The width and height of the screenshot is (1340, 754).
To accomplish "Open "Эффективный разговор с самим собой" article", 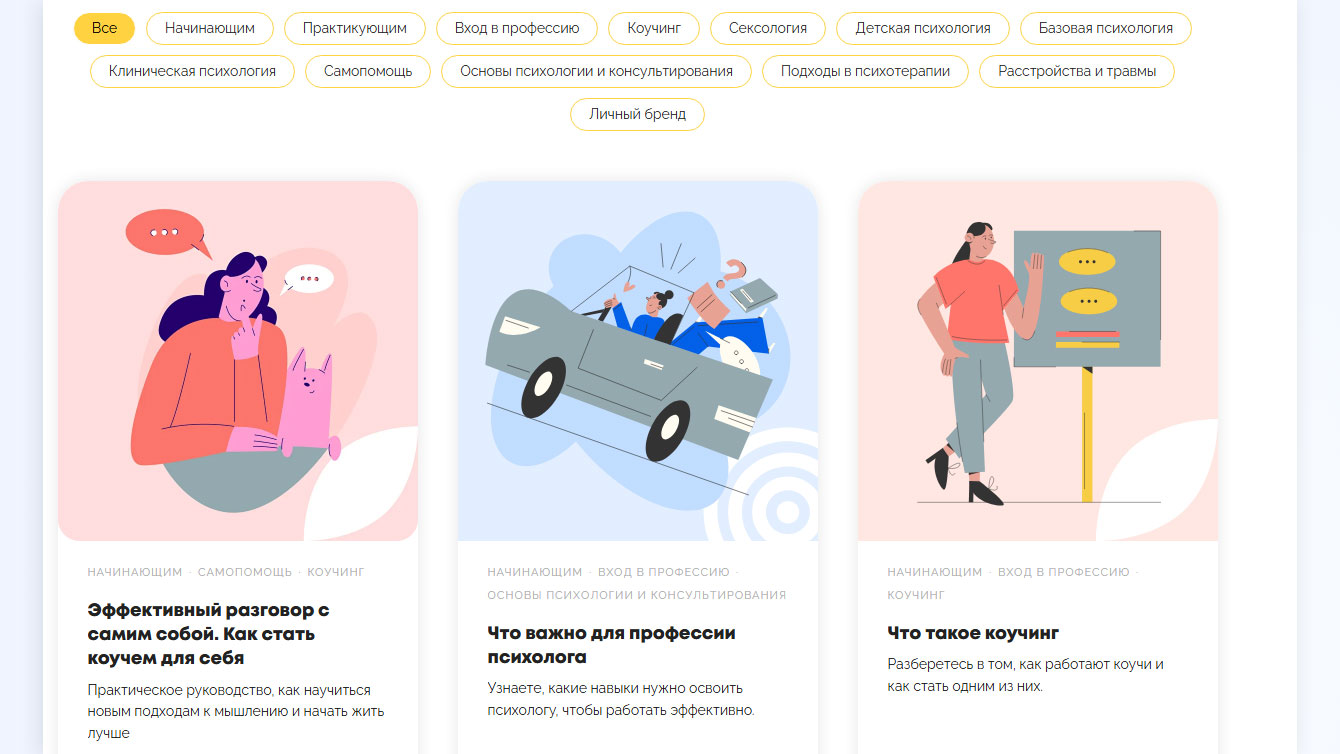I will coord(208,634).
